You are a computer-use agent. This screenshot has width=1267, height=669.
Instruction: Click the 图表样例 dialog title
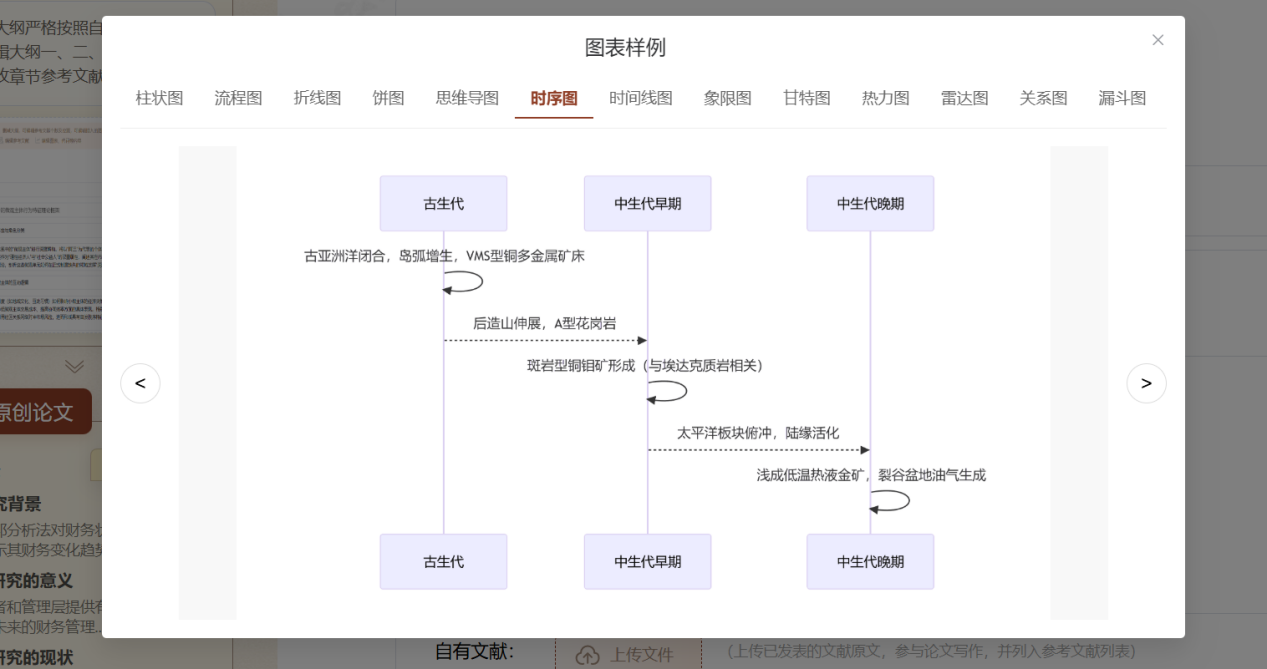pos(625,47)
